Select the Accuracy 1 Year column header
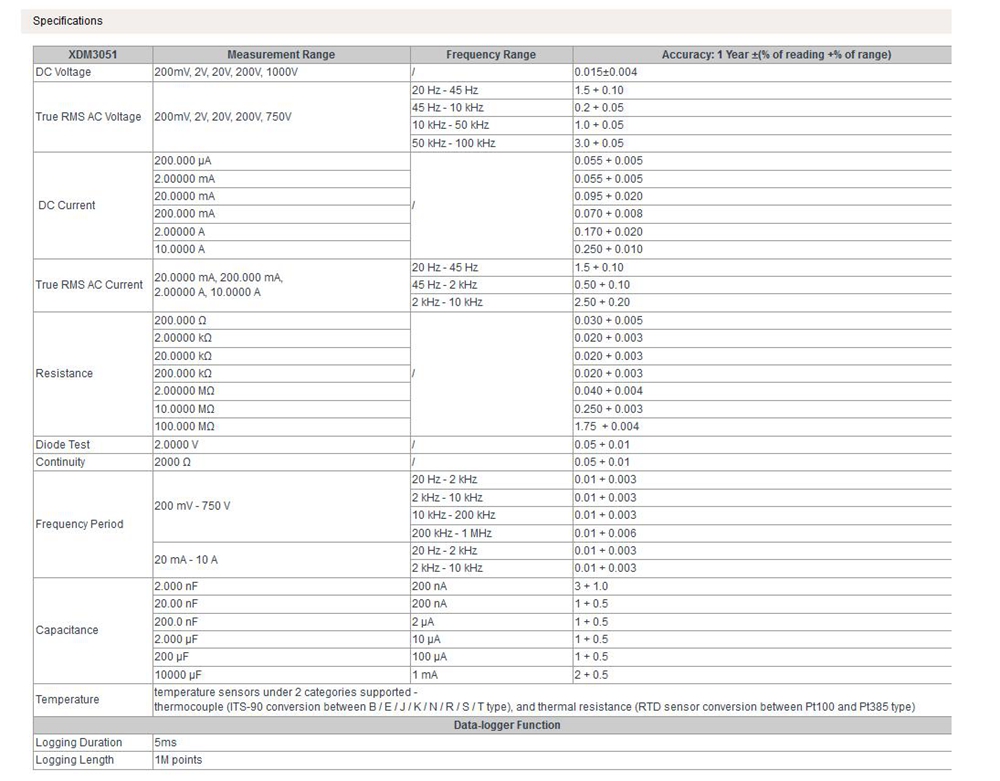1000x781 pixels. click(761, 55)
